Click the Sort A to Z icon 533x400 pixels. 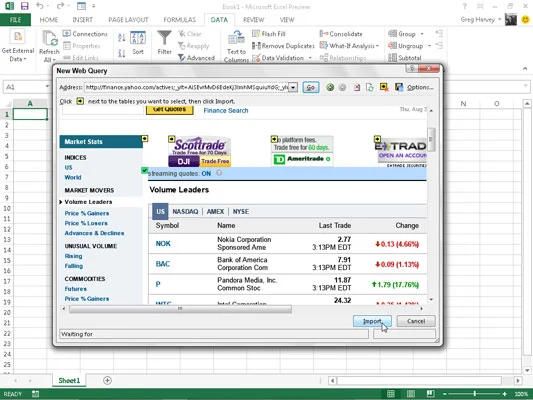[121, 38]
